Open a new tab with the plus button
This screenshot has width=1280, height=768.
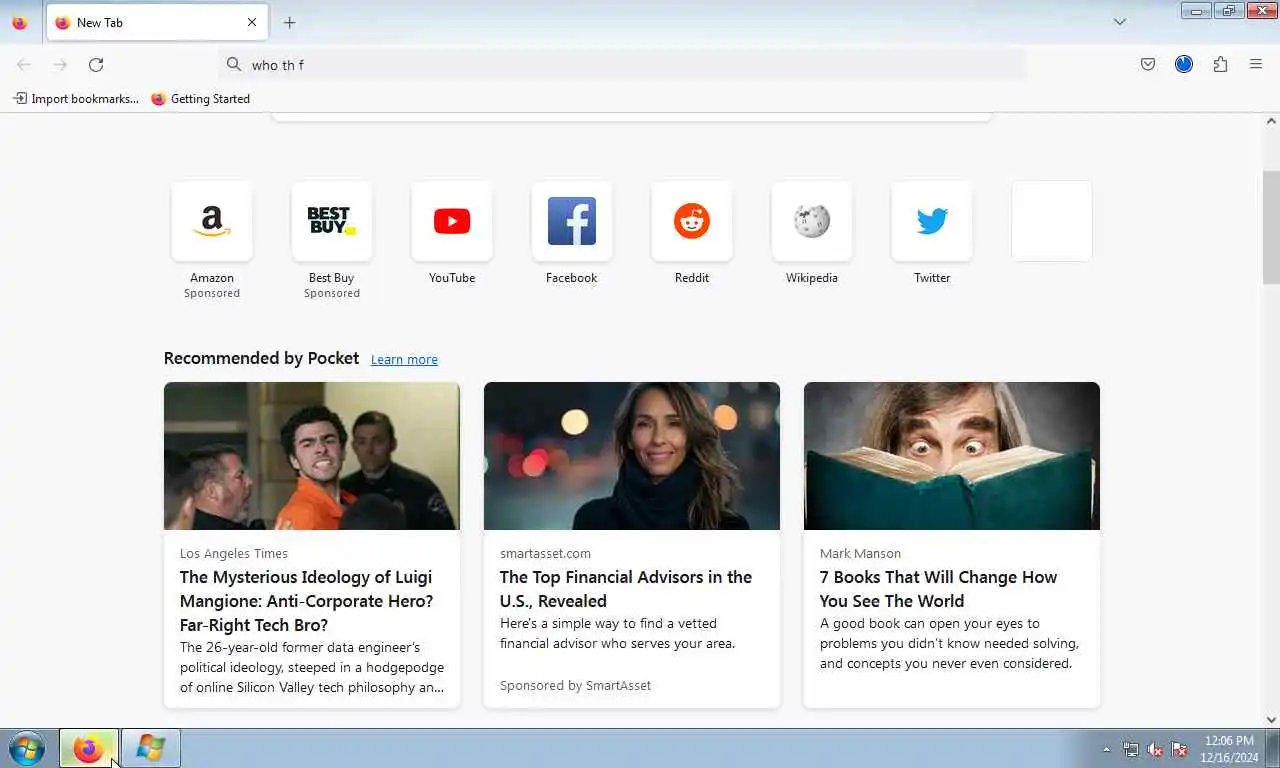coord(289,22)
